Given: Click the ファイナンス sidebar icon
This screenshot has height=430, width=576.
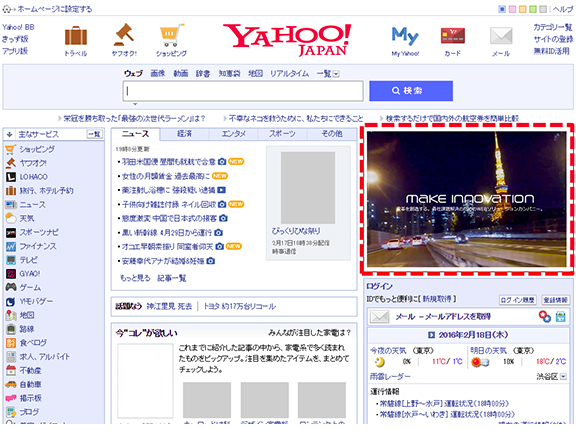Looking at the screenshot, I should [x=11, y=246].
